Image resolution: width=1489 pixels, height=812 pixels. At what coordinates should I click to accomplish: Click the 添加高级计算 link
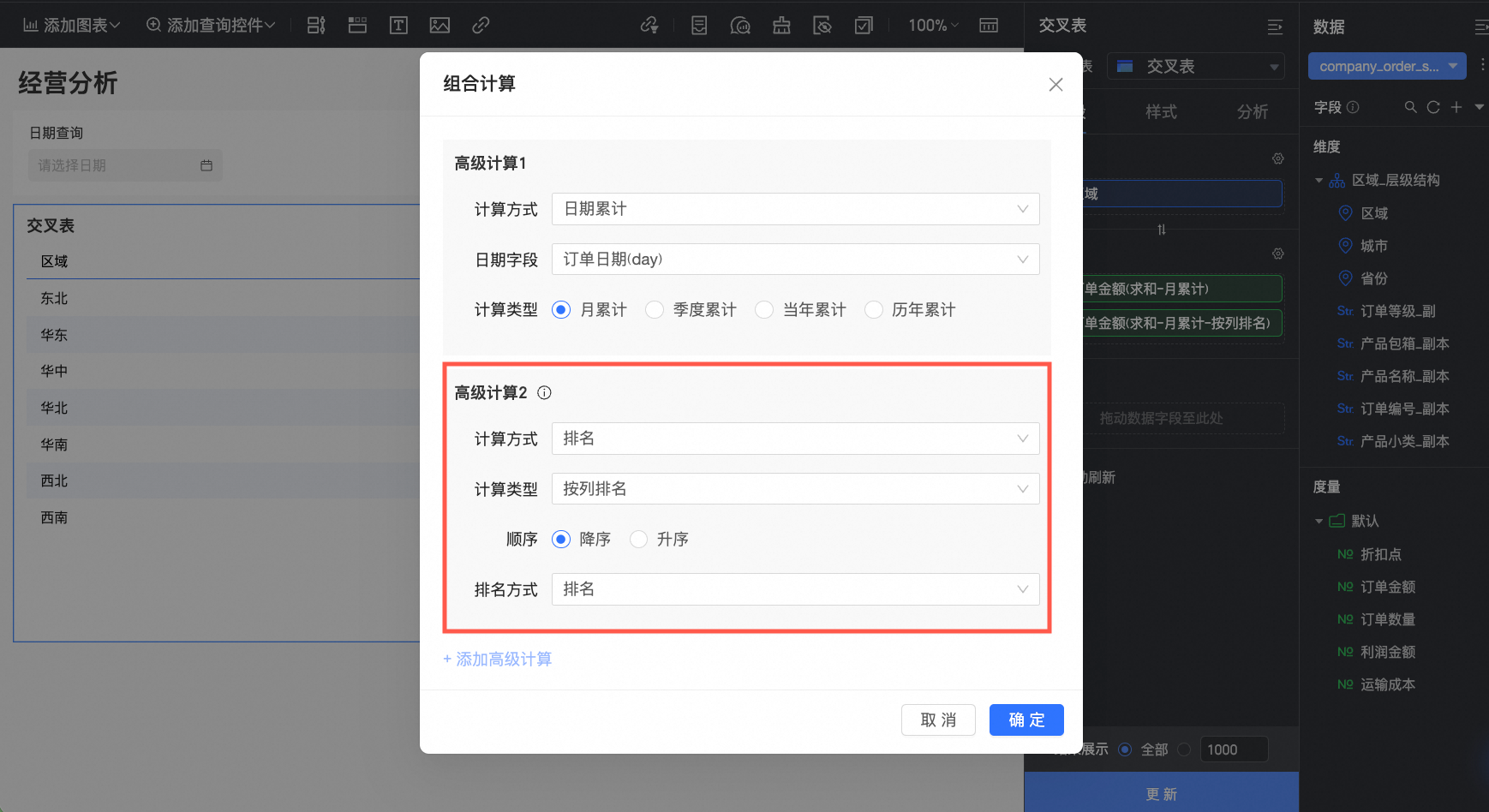click(497, 660)
